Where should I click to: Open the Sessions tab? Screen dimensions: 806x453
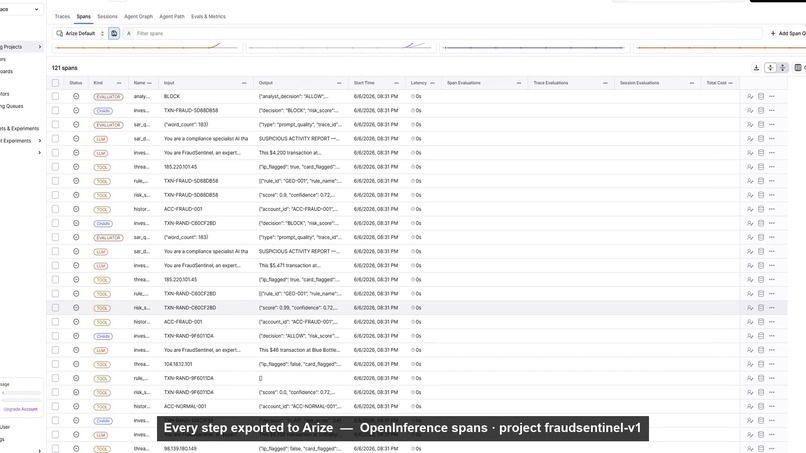(x=107, y=16)
